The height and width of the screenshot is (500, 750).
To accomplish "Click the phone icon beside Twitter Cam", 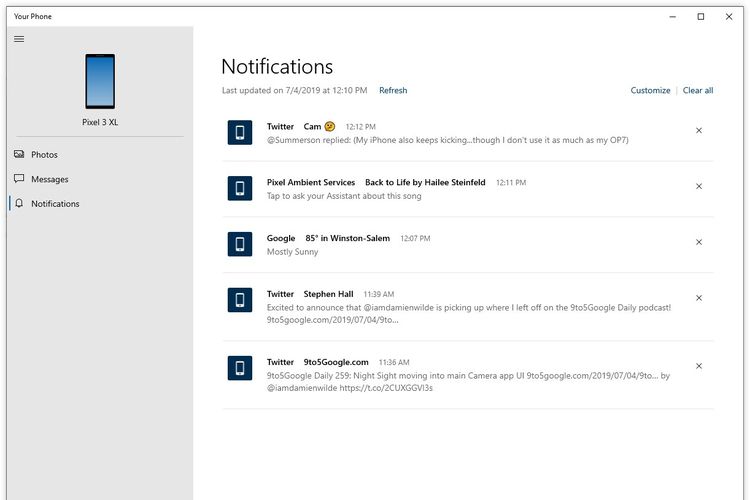I will 240,133.
